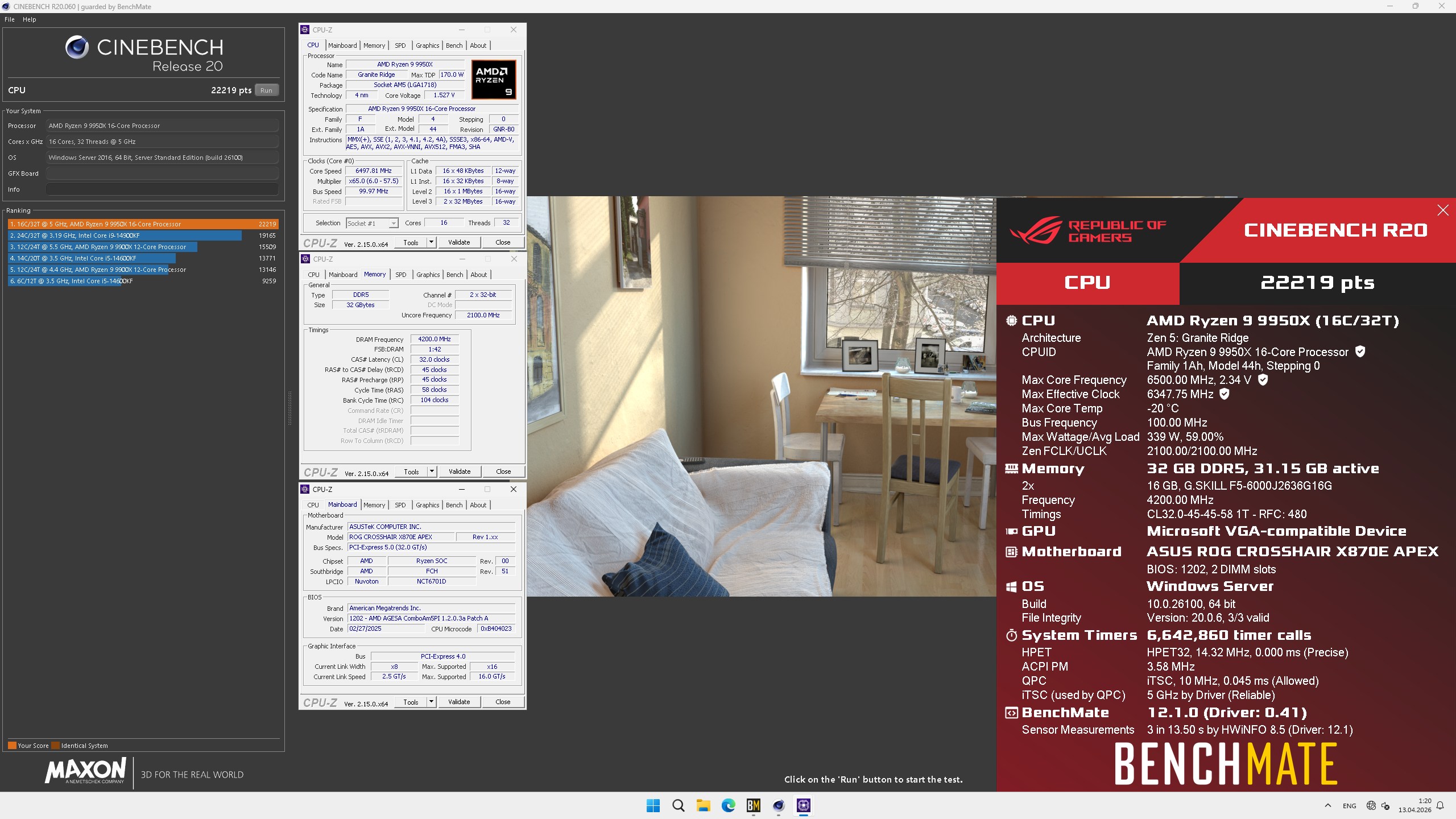The image size is (1456, 819).
Task: Click the DRAM Frequency value 4200.0 MHz
Action: pyautogui.click(x=435, y=339)
